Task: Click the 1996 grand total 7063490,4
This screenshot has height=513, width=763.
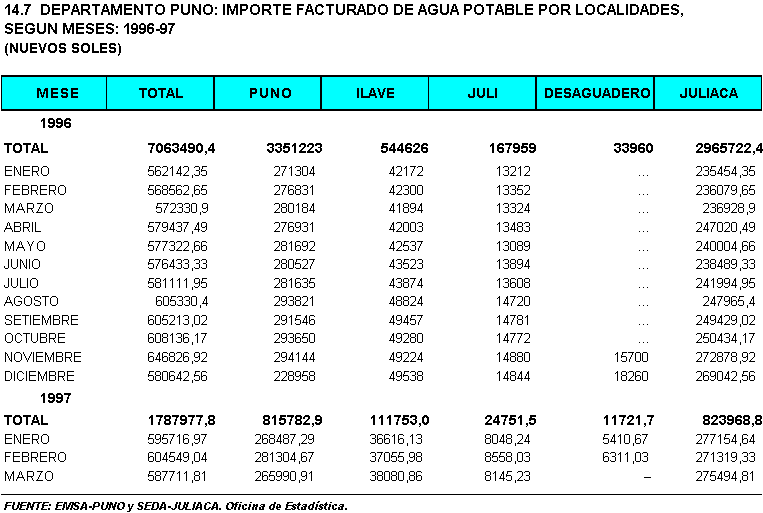Action: (181, 148)
